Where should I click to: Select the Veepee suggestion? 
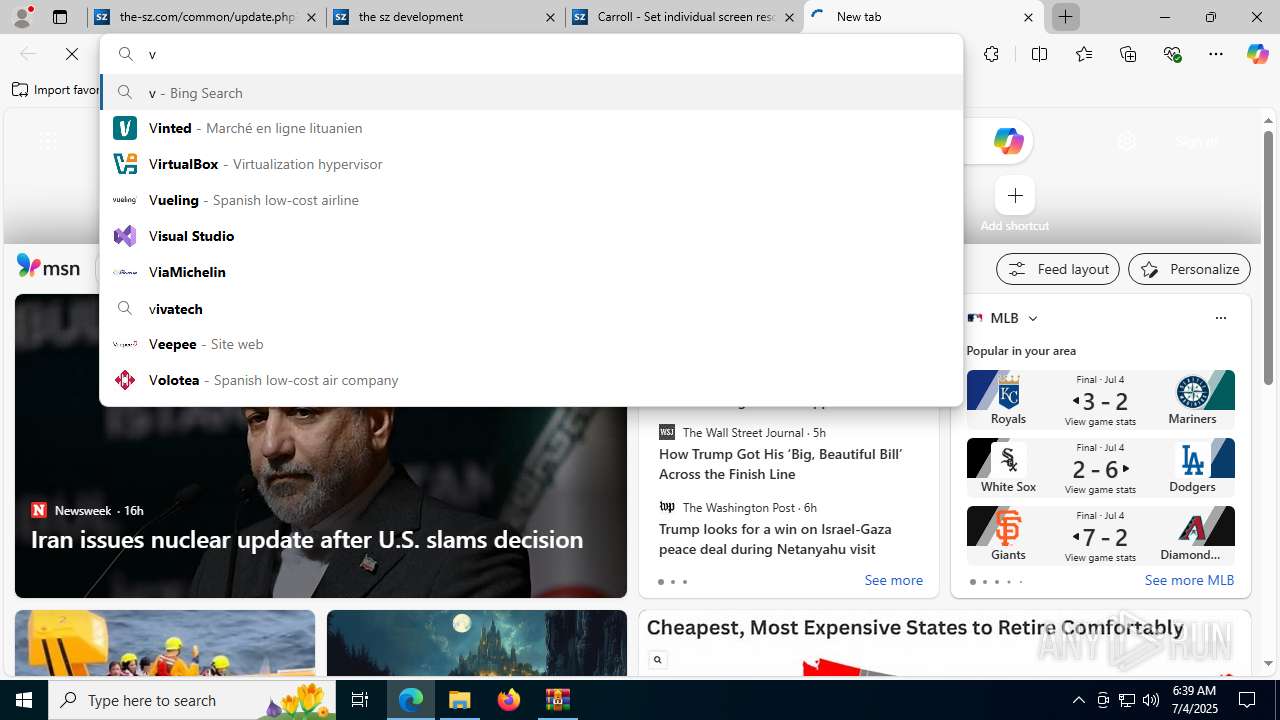pos(531,344)
